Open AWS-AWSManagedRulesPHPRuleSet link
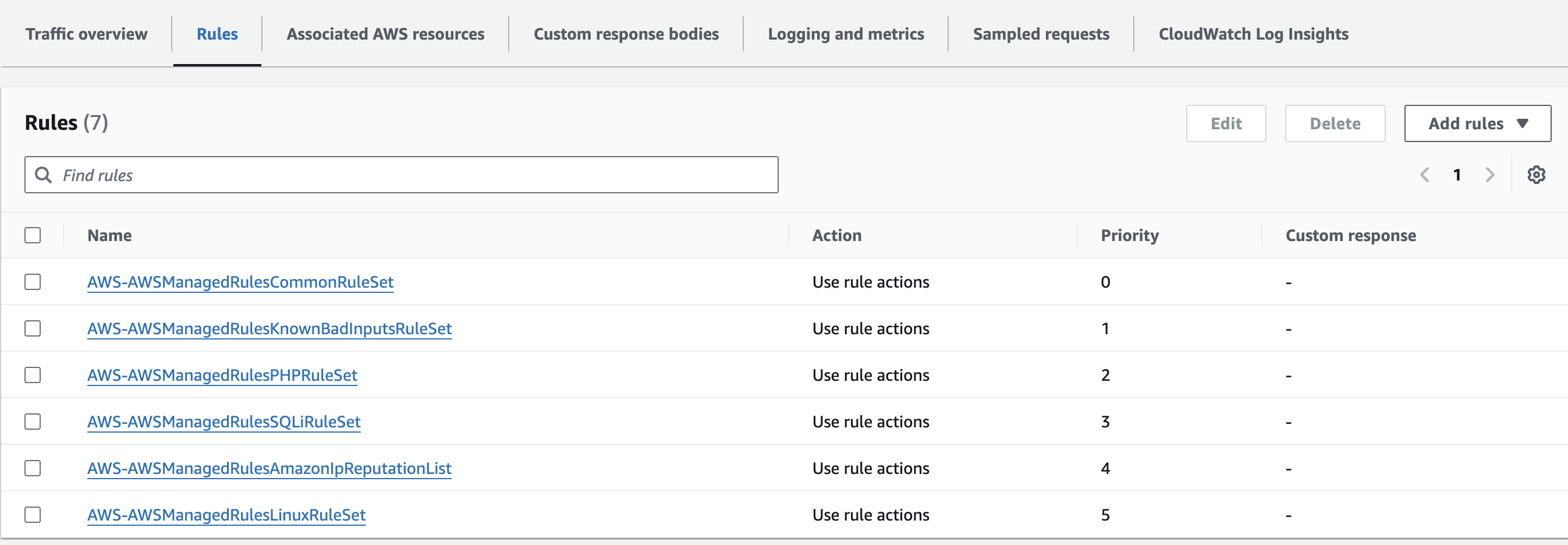 (222, 375)
